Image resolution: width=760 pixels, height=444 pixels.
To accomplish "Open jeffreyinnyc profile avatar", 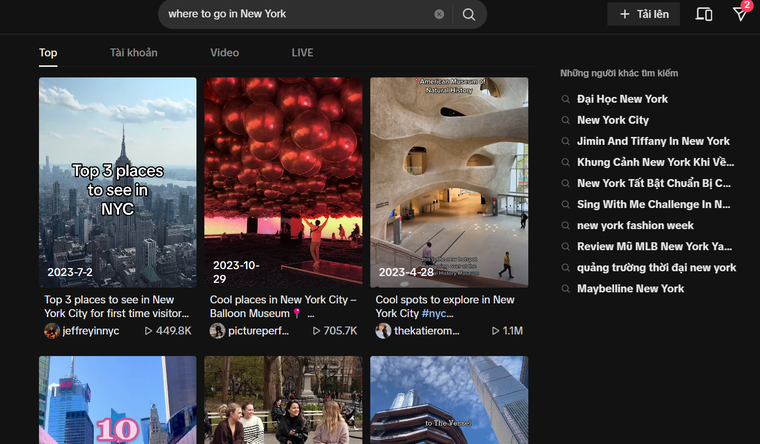I will coord(52,331).
